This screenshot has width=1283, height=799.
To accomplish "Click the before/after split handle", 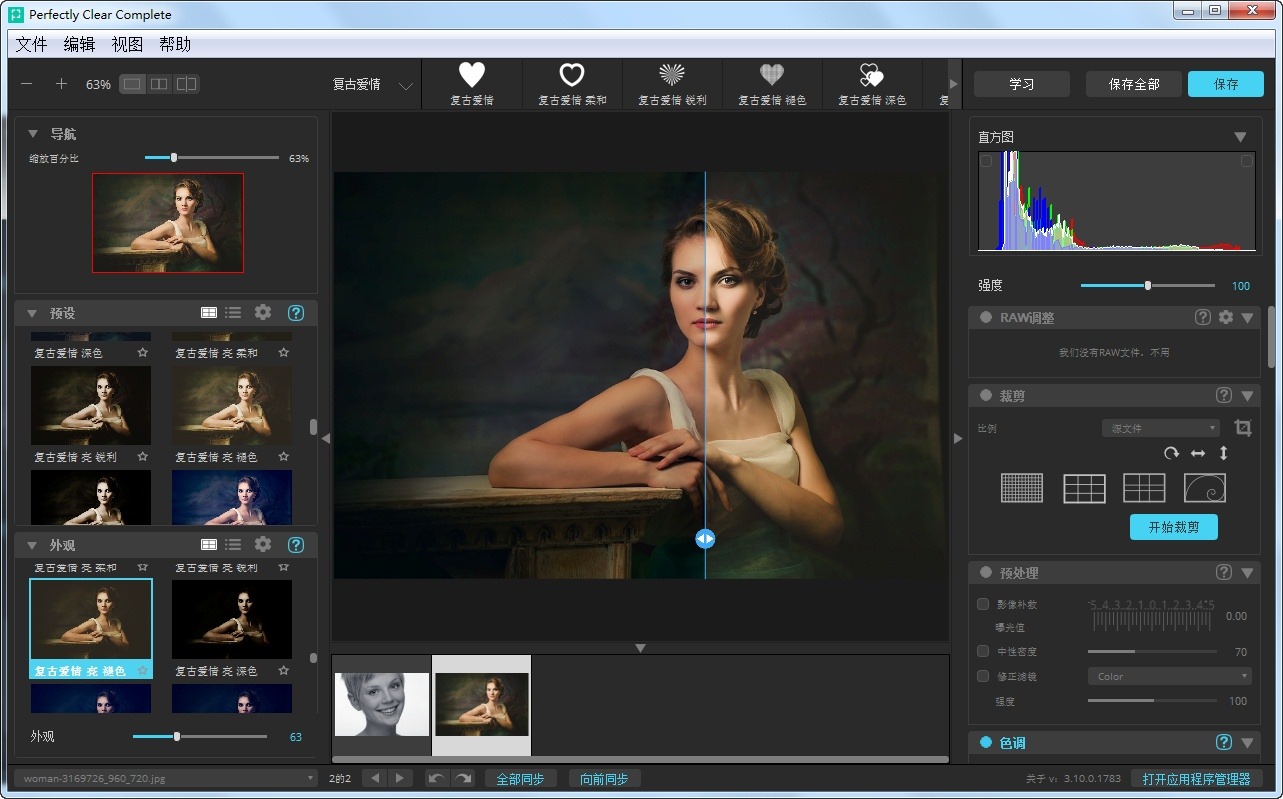I will [x=705, y=538].
